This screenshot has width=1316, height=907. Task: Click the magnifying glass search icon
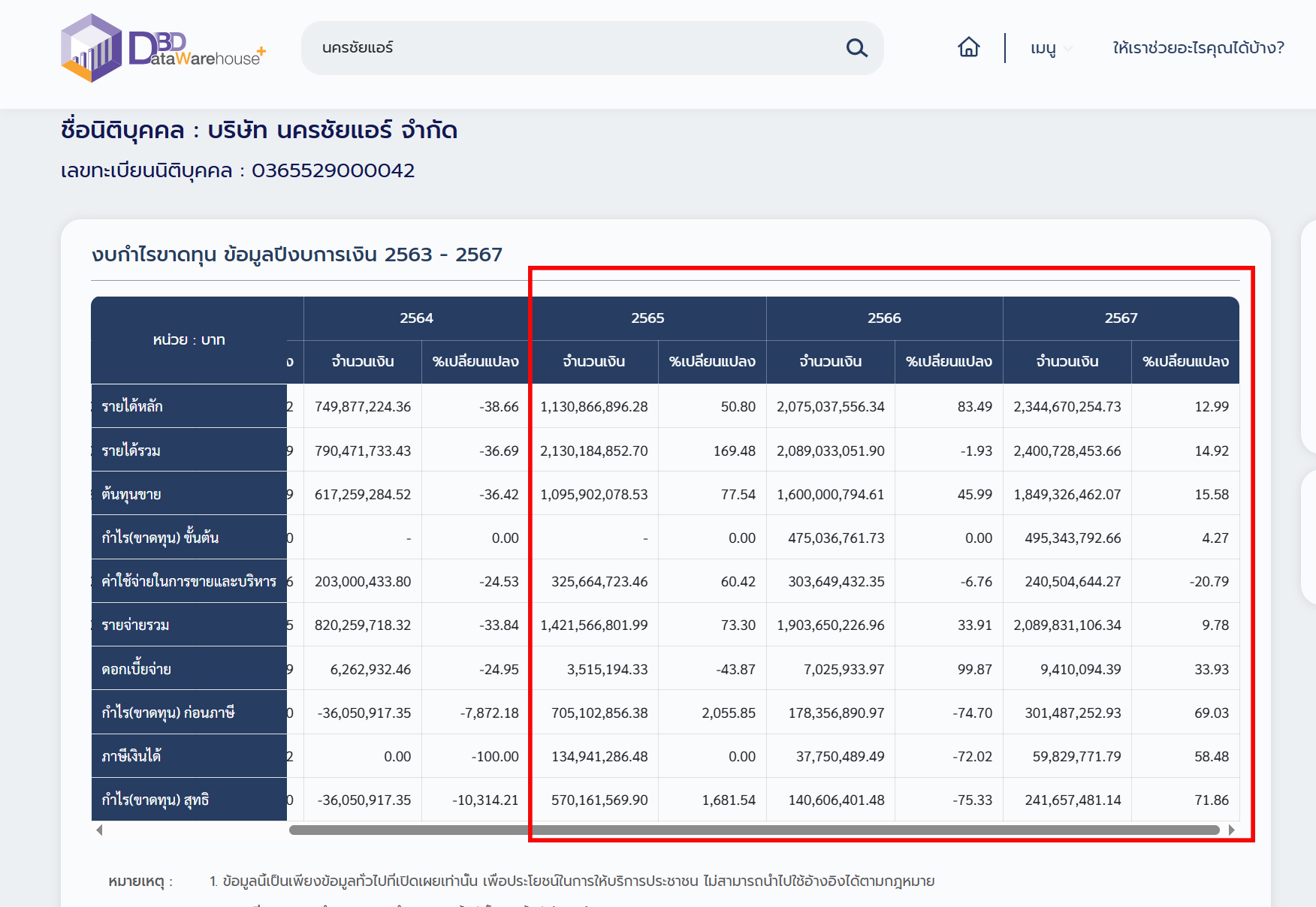click(856, 48)
